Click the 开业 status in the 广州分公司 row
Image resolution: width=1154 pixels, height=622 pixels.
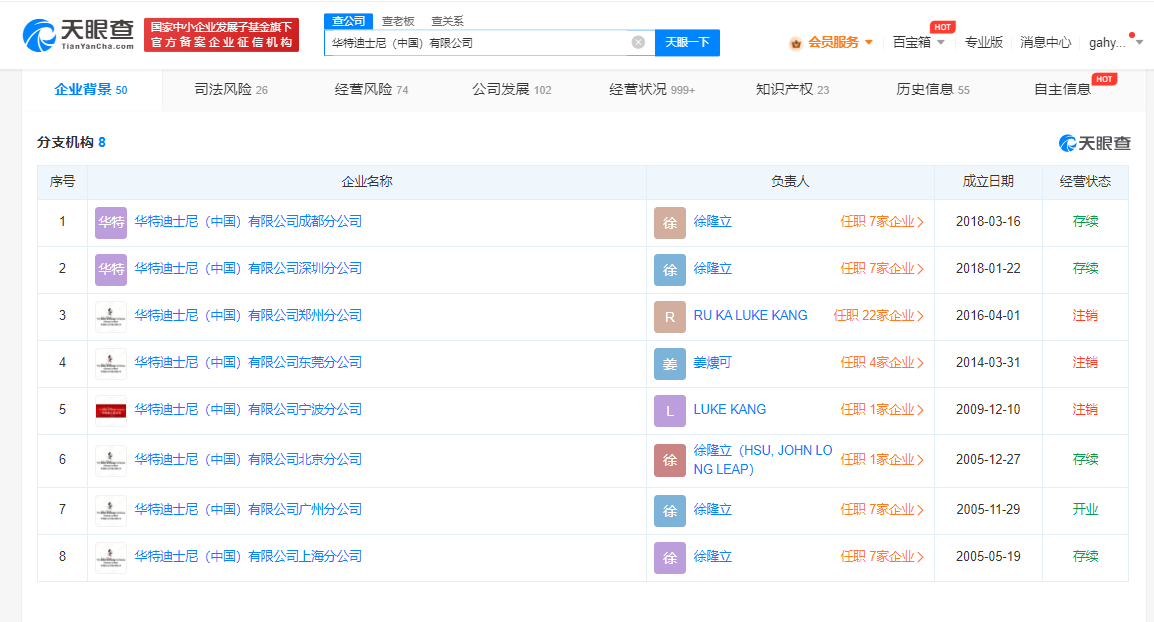pos(1085,510)
